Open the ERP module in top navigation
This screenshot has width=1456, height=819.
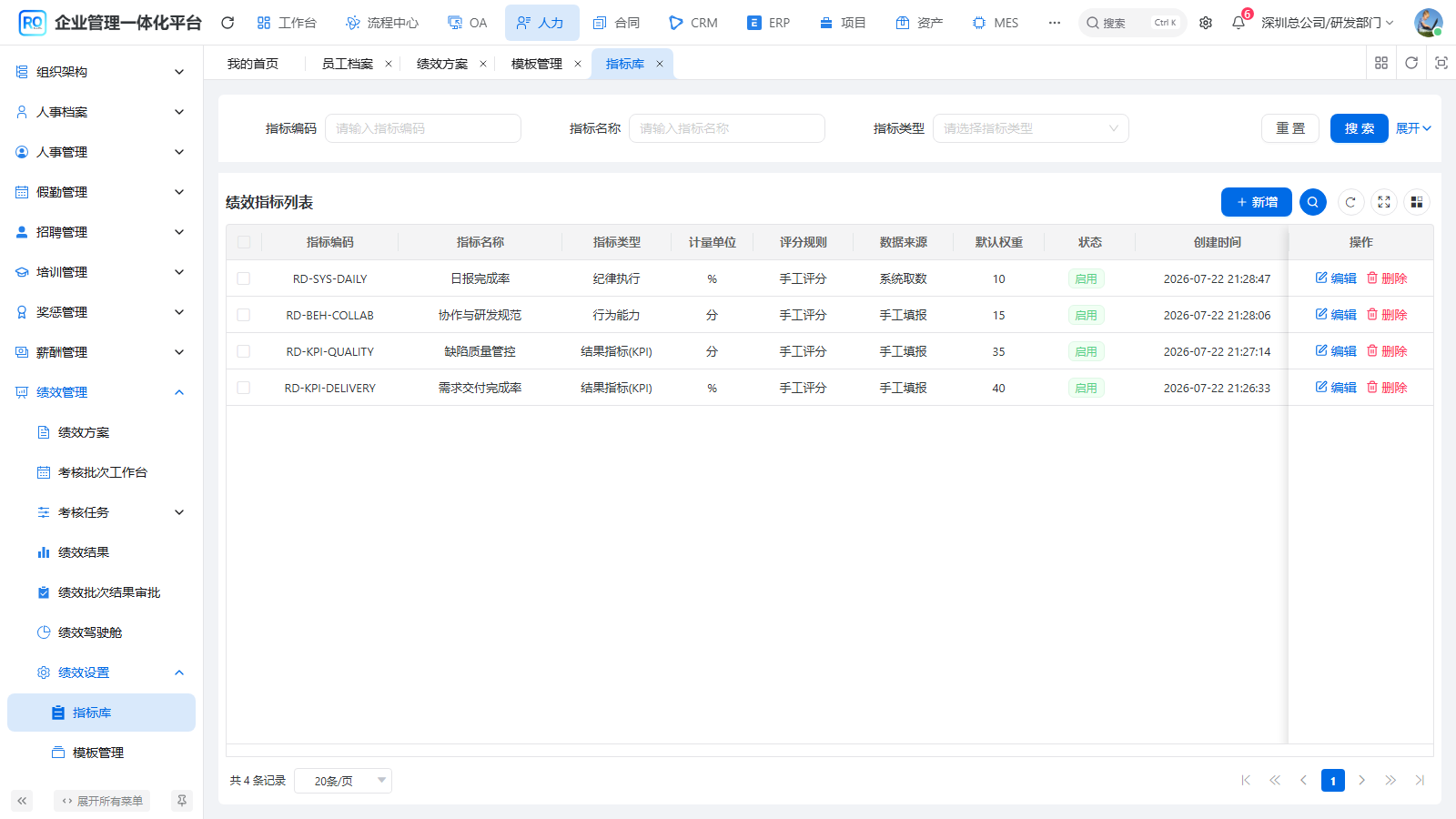coord(769,23)
